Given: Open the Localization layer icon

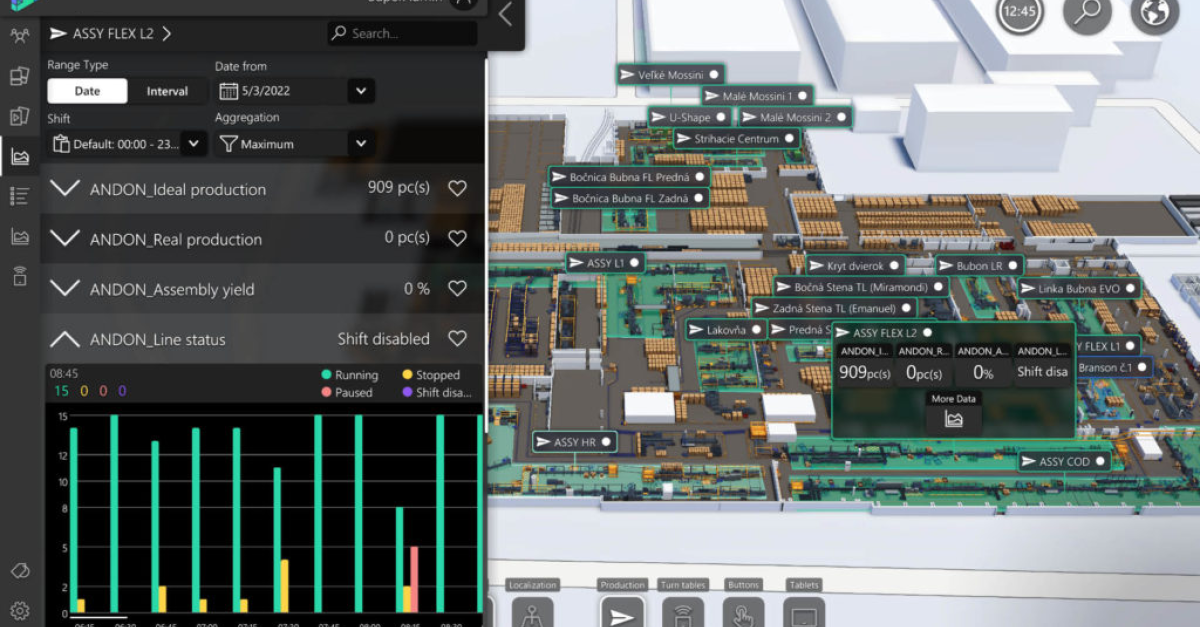Looking at the screenshot, I should [x=532, y=612].
